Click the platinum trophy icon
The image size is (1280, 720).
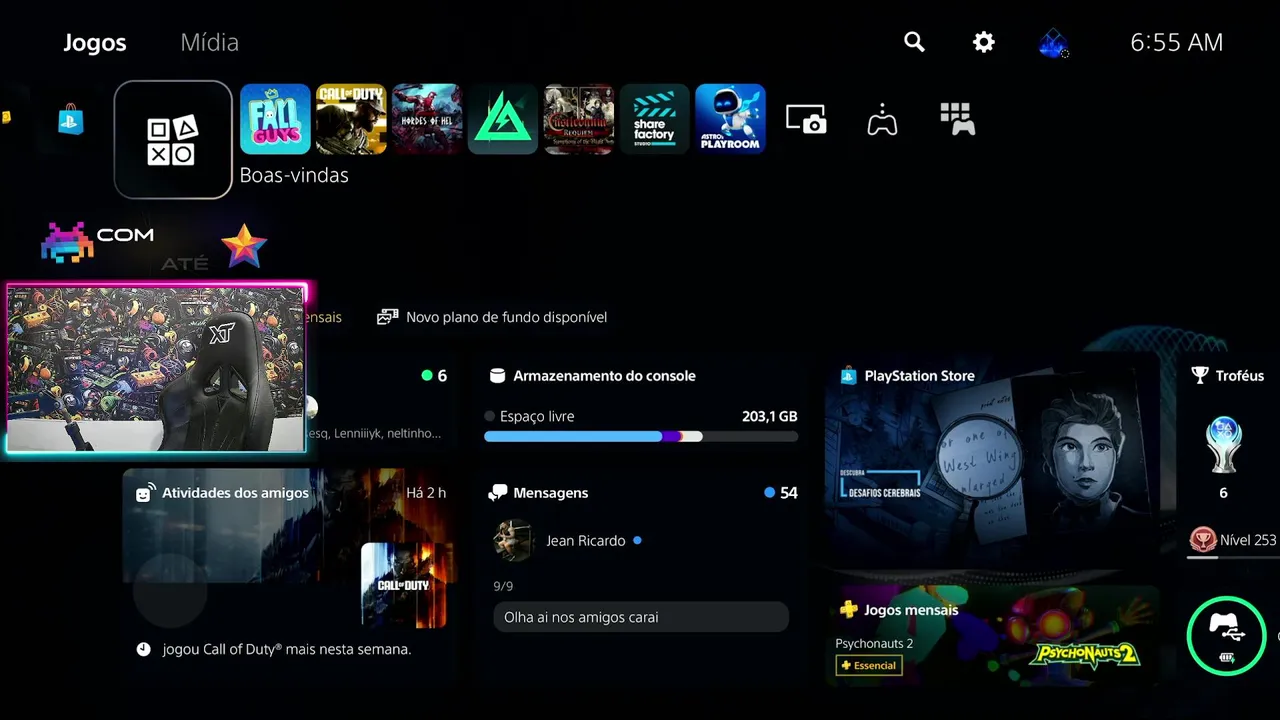[x=1224, y=444]
